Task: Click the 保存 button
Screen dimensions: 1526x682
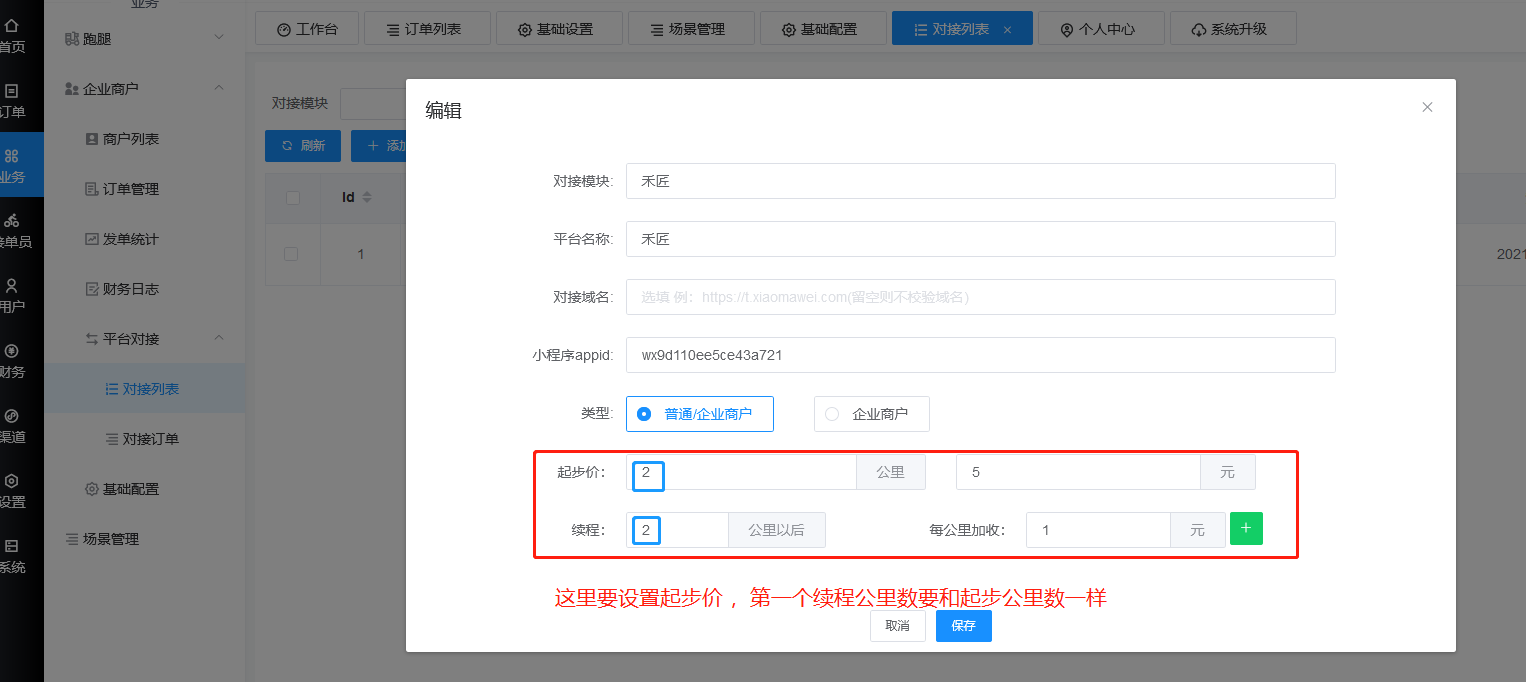Action: pos(963,626)
